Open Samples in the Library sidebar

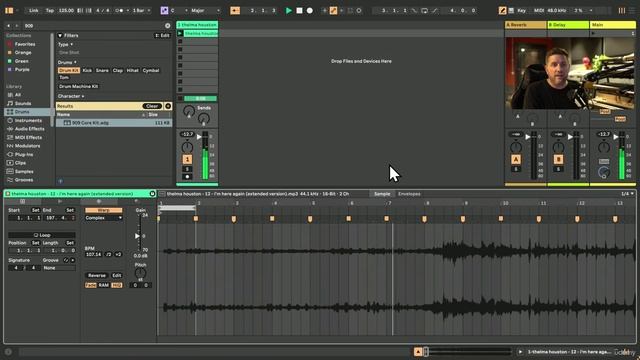24,171
